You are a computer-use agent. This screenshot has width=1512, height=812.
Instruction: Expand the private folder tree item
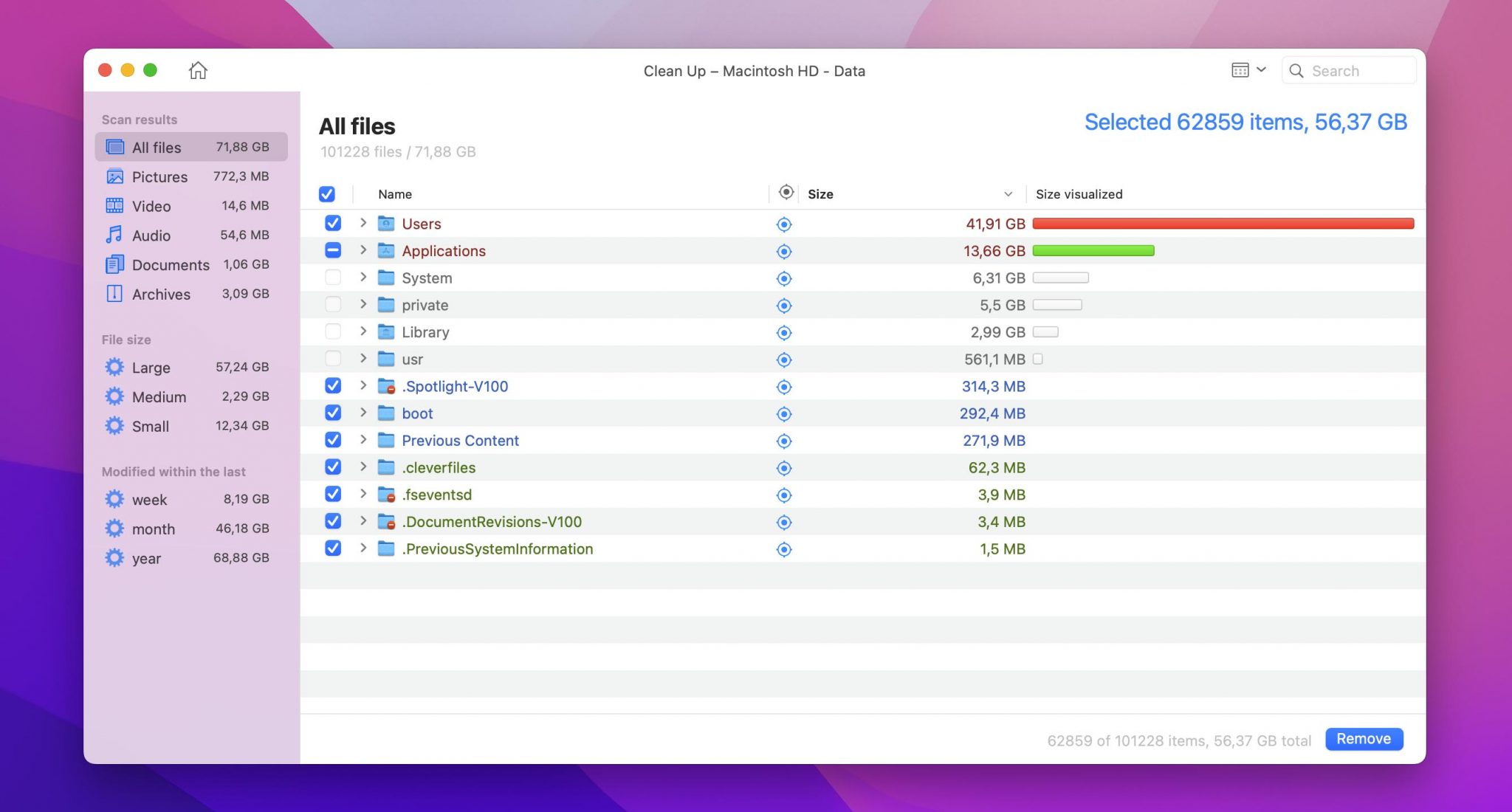(x=362, y=304)
